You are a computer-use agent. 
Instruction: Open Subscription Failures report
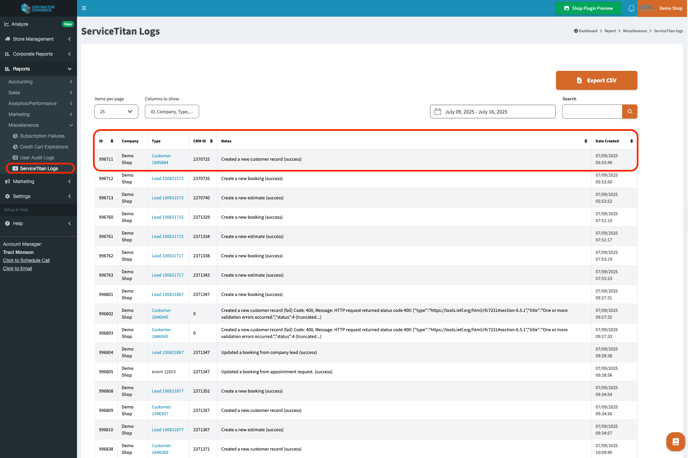pos(42,136)
